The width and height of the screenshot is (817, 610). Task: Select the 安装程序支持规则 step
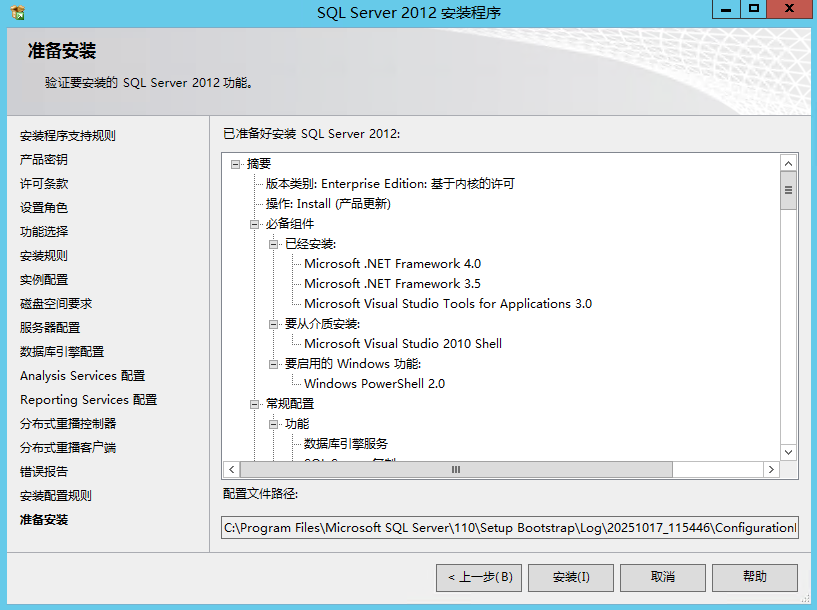[x=68, y=136]
